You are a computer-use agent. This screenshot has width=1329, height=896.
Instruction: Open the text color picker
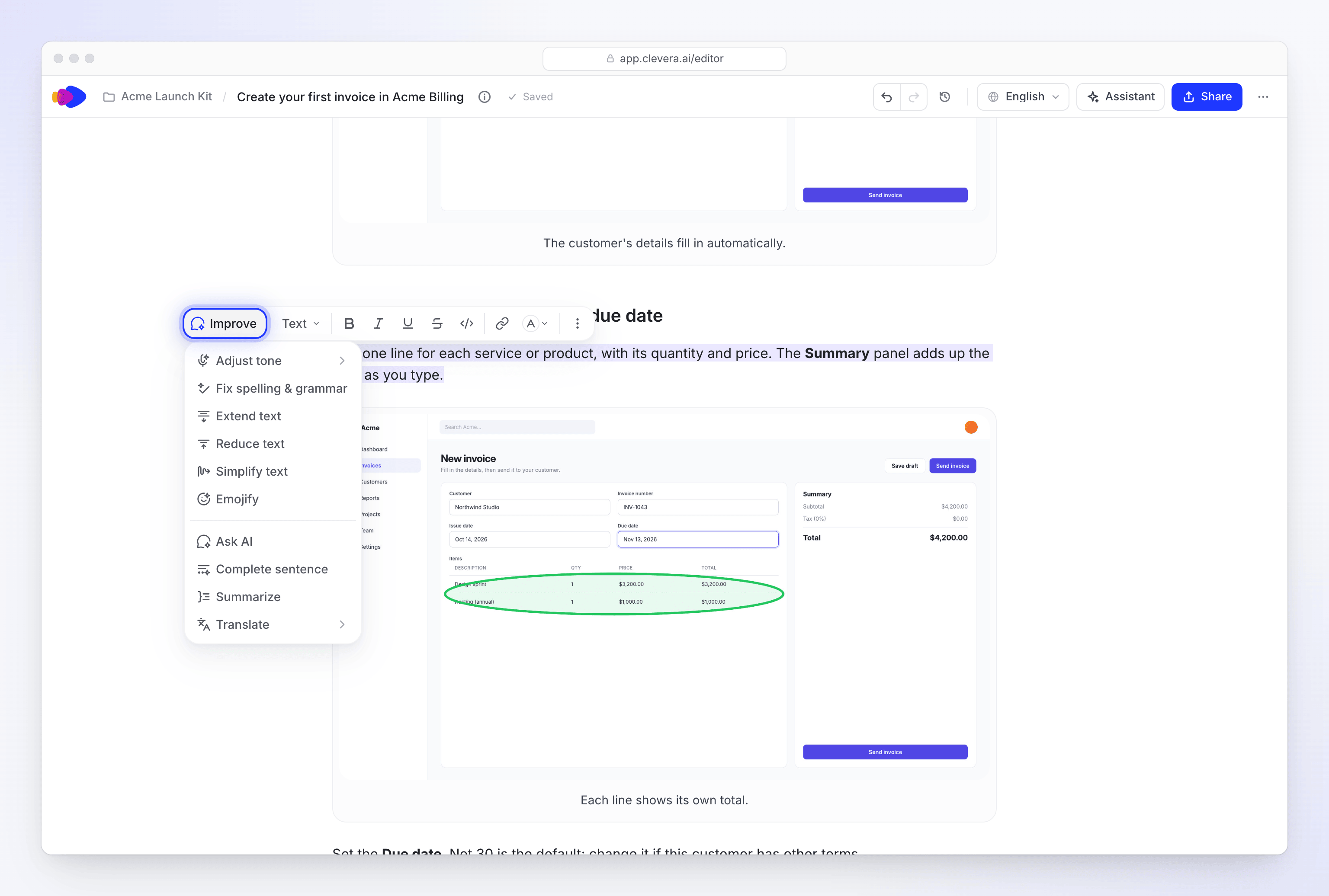(x=536, y=323)
